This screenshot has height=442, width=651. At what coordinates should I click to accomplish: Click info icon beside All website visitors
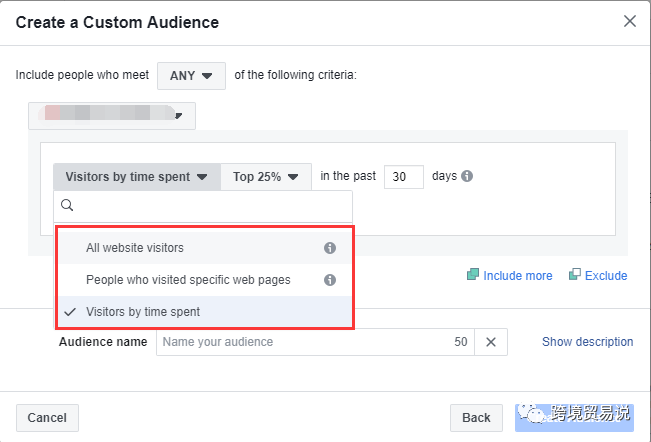coord(330,248)
